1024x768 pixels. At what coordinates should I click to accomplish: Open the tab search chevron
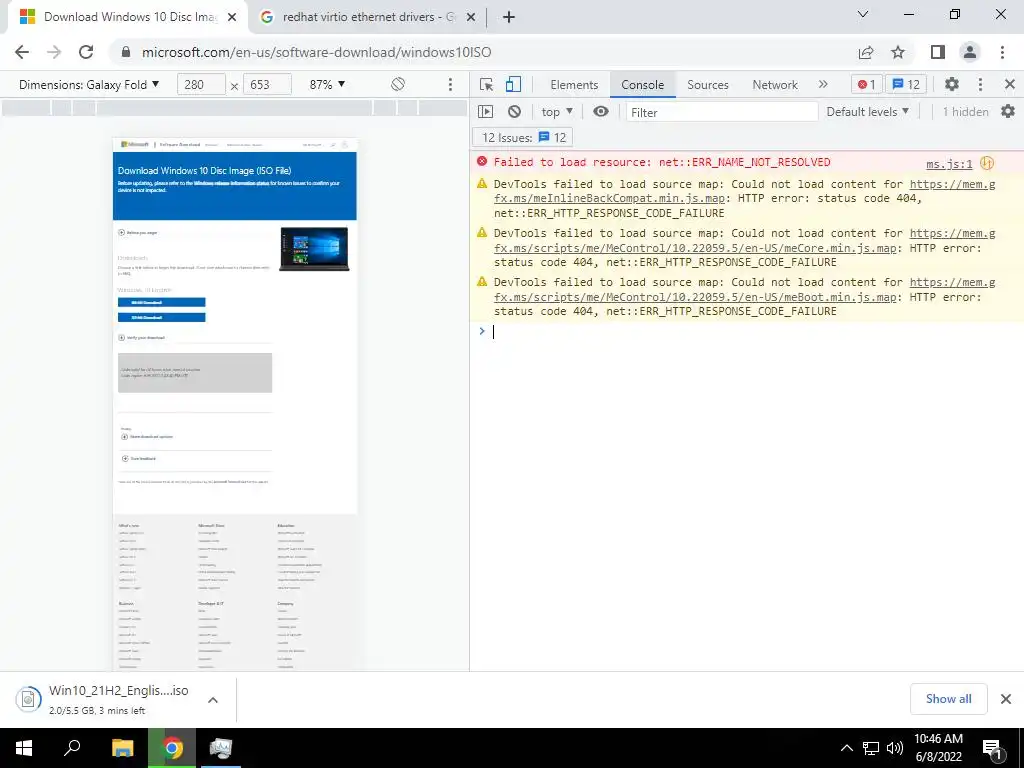pos(863,14)
